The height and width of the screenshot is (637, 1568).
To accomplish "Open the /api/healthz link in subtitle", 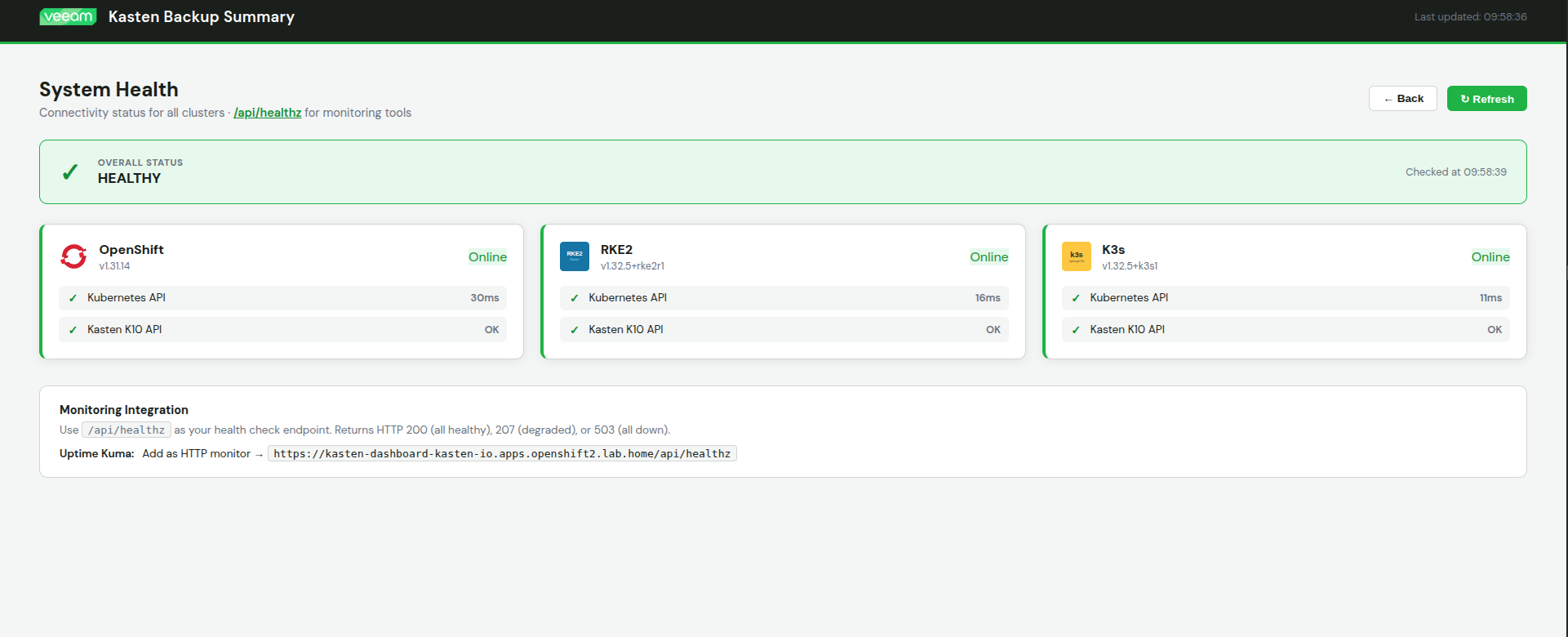I will (x=268, y=113).
